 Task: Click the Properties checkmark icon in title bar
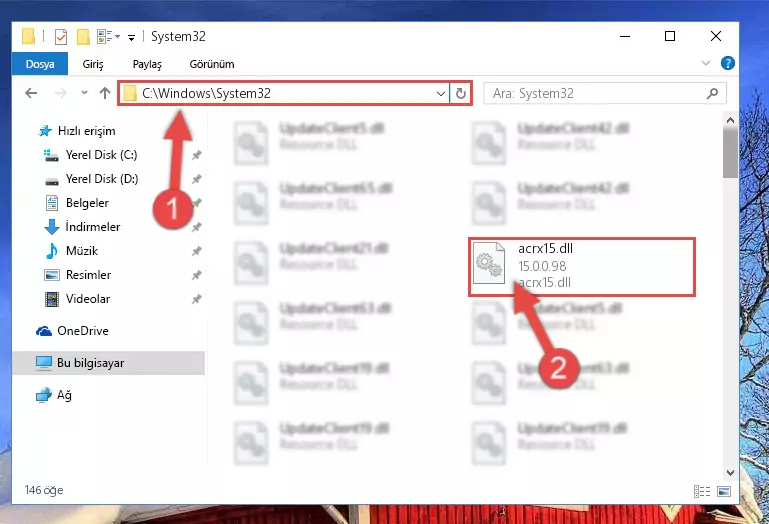[x=61, y=37]
